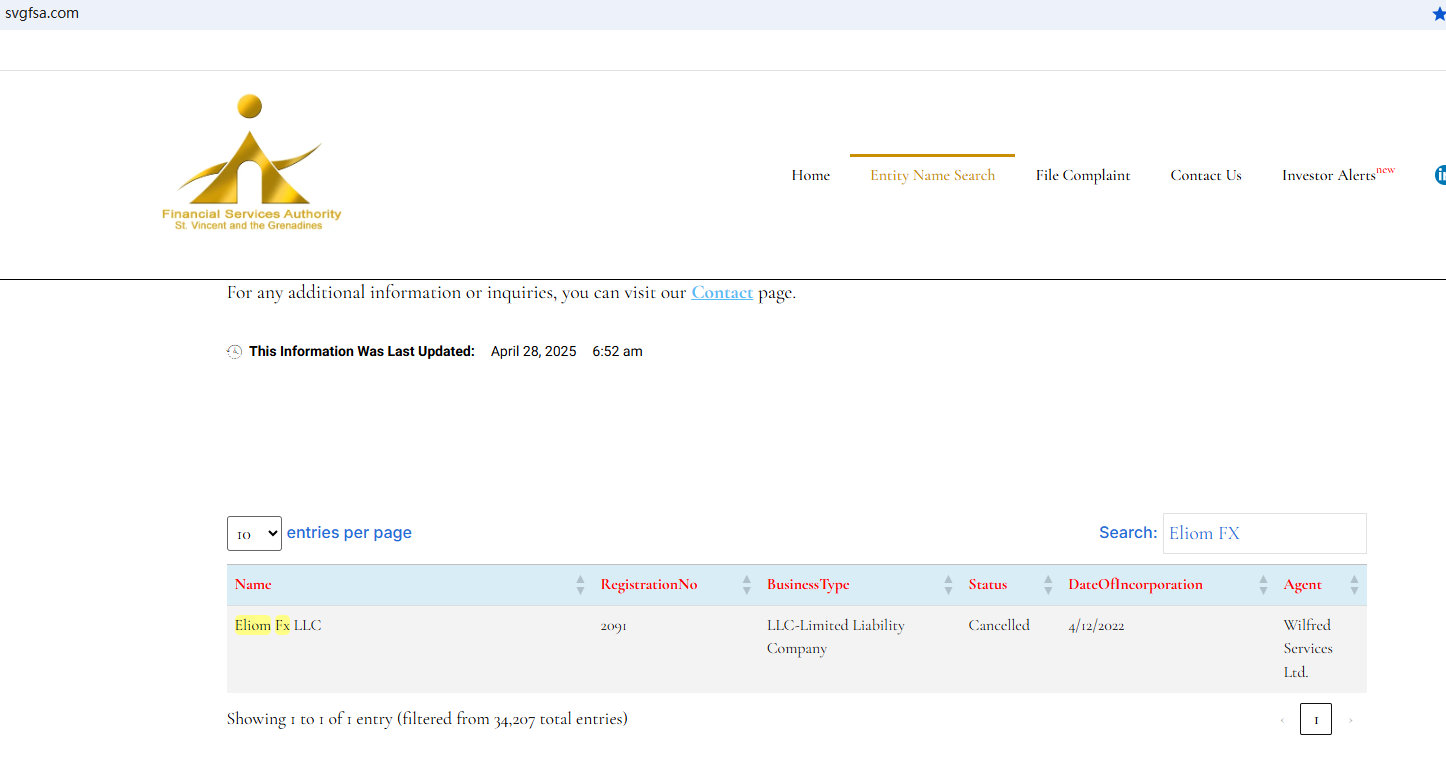Click the 6:52 am time text

(x=618, y=352)
